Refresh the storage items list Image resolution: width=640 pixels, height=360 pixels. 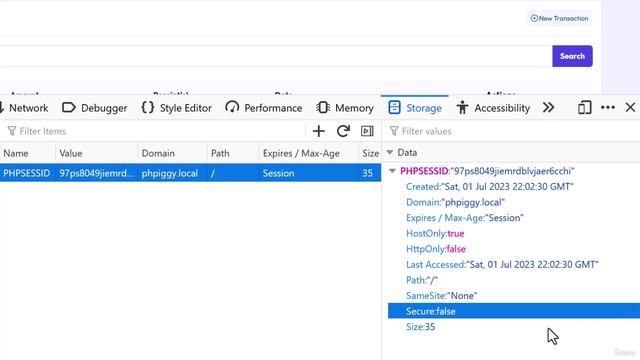(343, 131)
